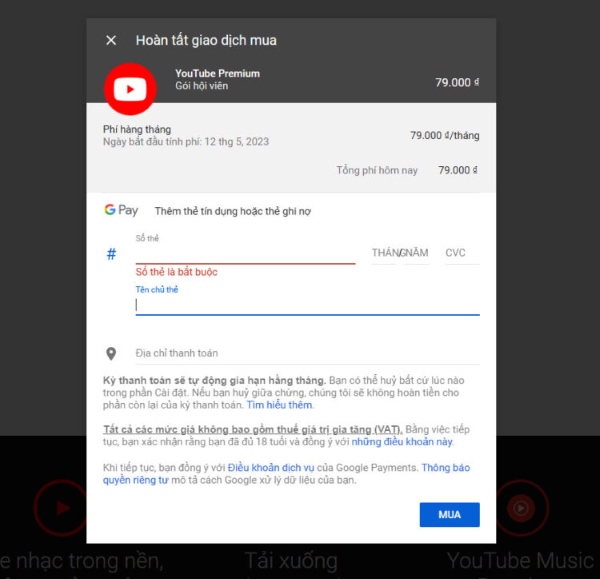
Task: Click the Tải xuống text in the background
Action: pos(290,560)
